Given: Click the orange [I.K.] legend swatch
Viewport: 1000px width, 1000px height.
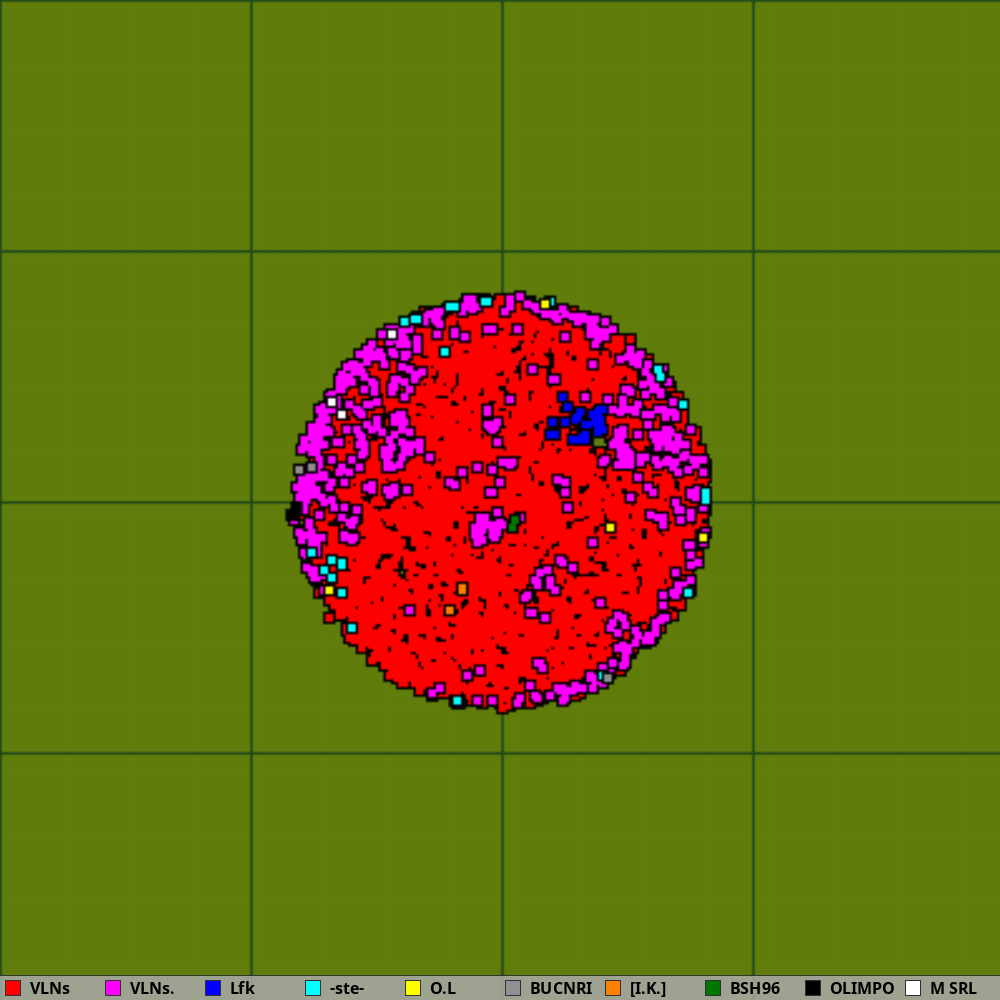Looking at the screenshot, I should point(613,988).
